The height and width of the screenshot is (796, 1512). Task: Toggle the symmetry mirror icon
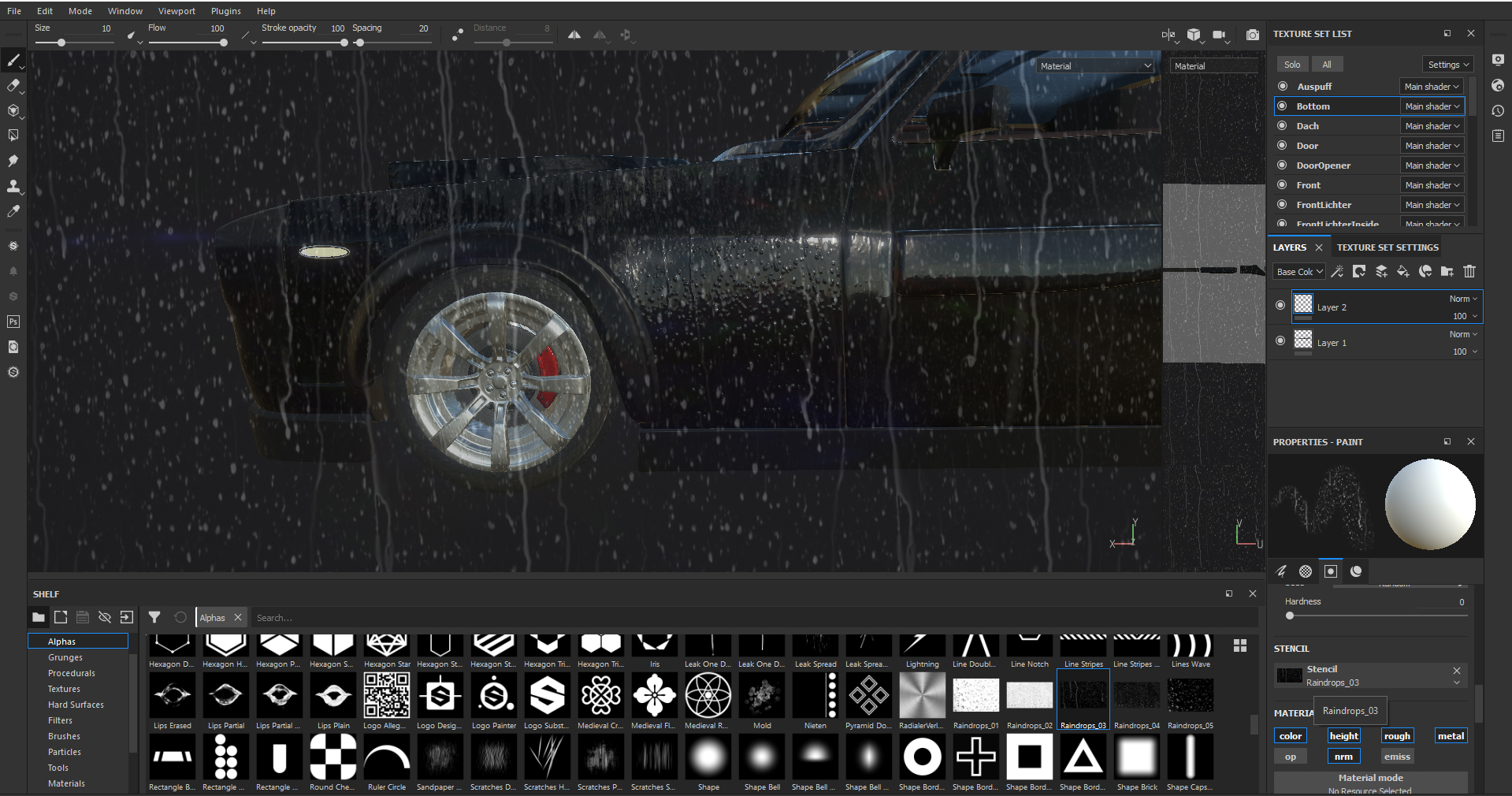click(x=574, y=35)
